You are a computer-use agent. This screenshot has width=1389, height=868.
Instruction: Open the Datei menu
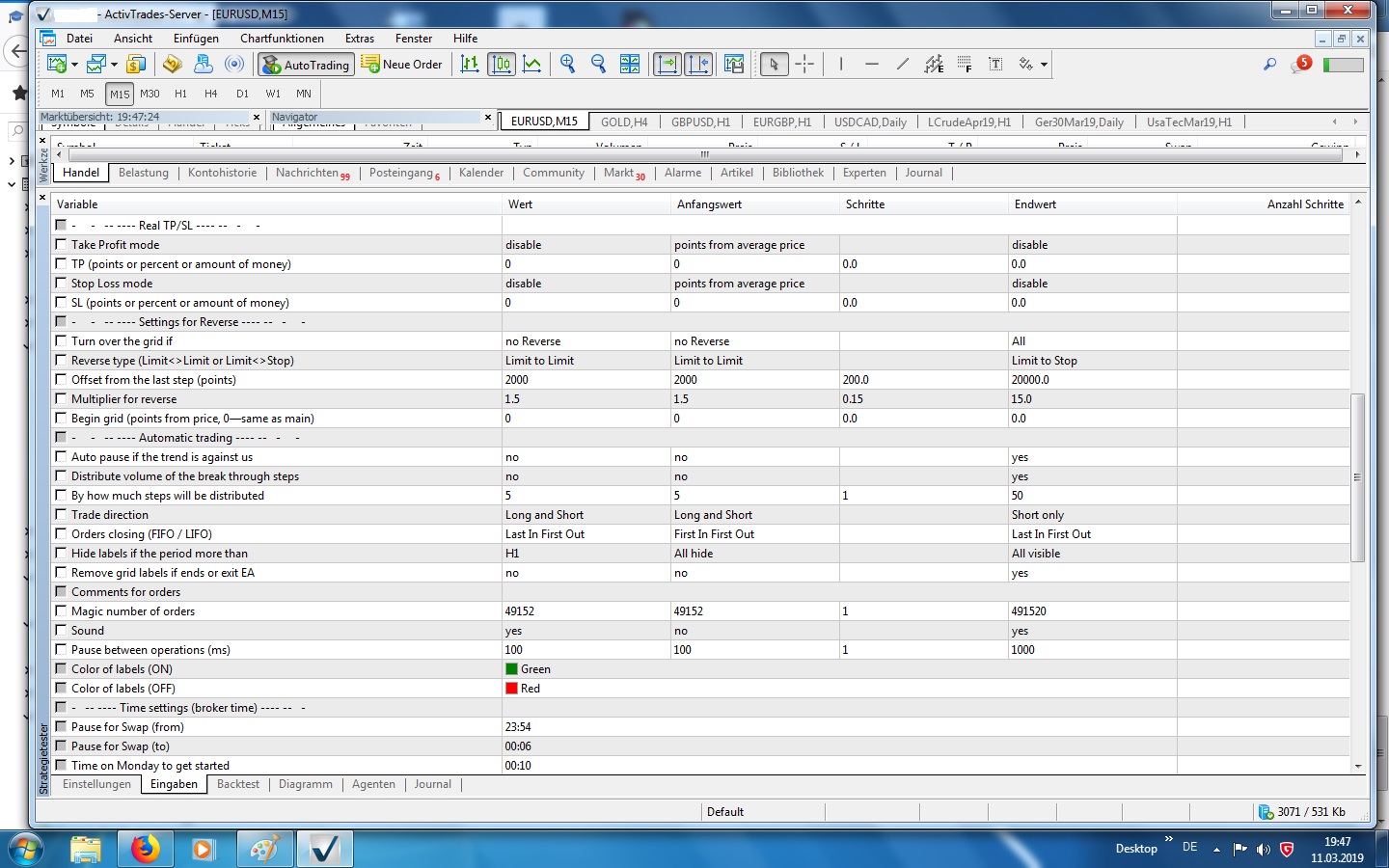79,39
